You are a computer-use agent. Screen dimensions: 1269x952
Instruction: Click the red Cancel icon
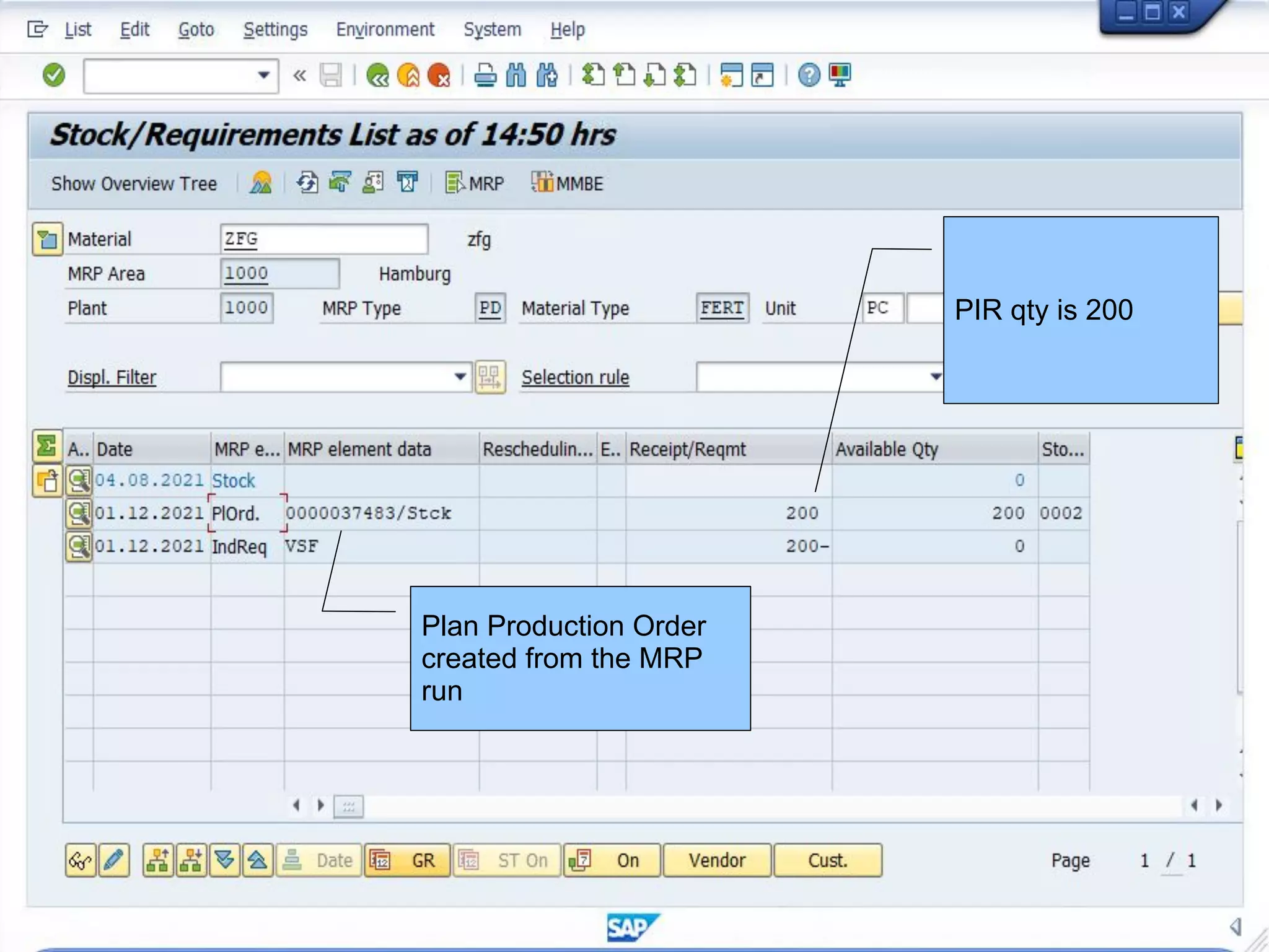(439, 76)
